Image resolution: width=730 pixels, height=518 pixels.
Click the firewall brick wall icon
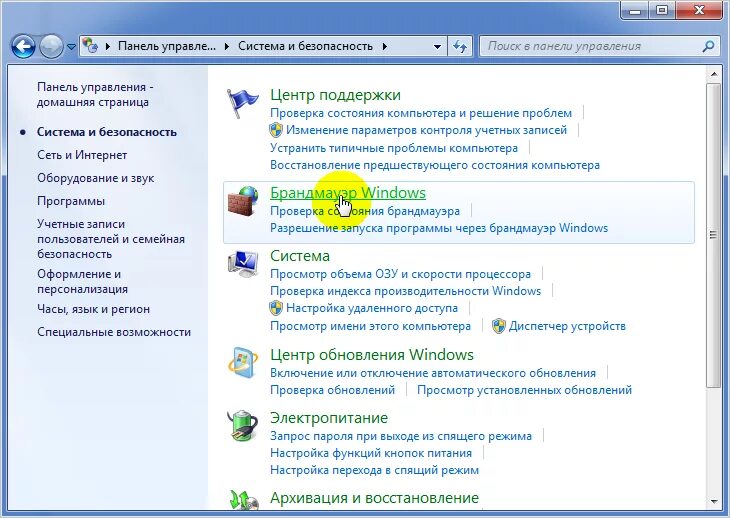(x=243, y=201)
